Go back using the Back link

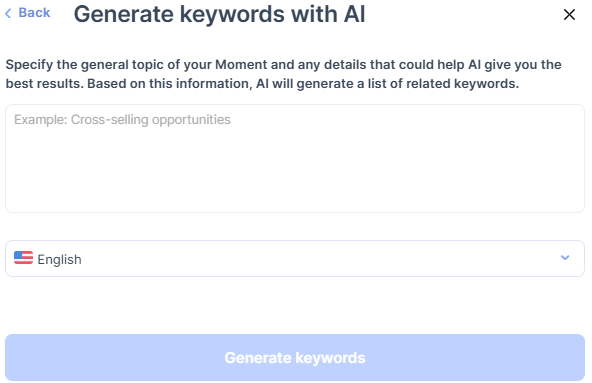[28, 13]
